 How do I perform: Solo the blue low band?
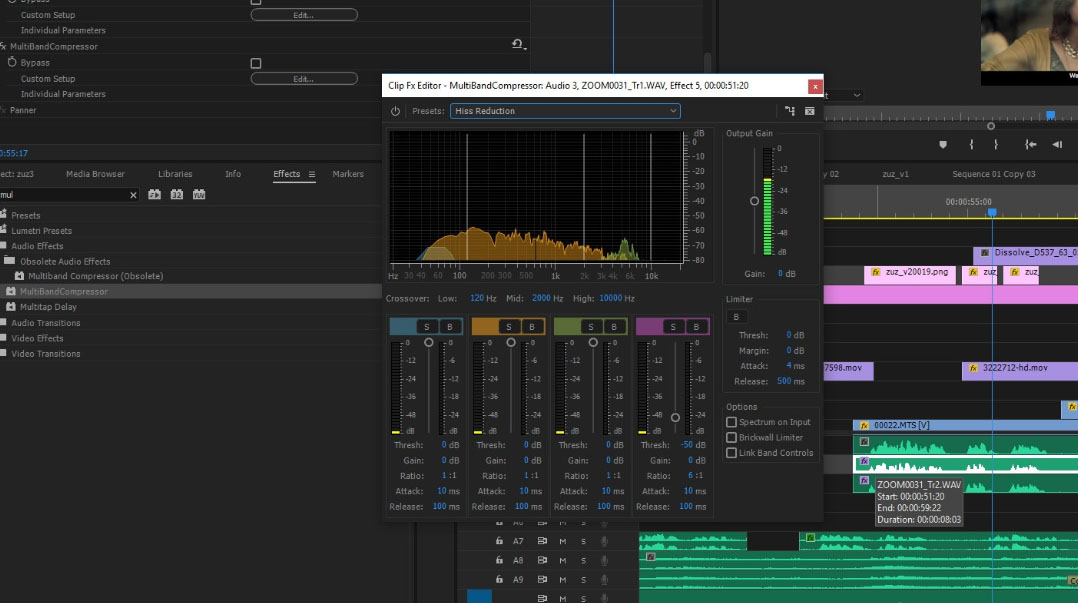[425, 327]
